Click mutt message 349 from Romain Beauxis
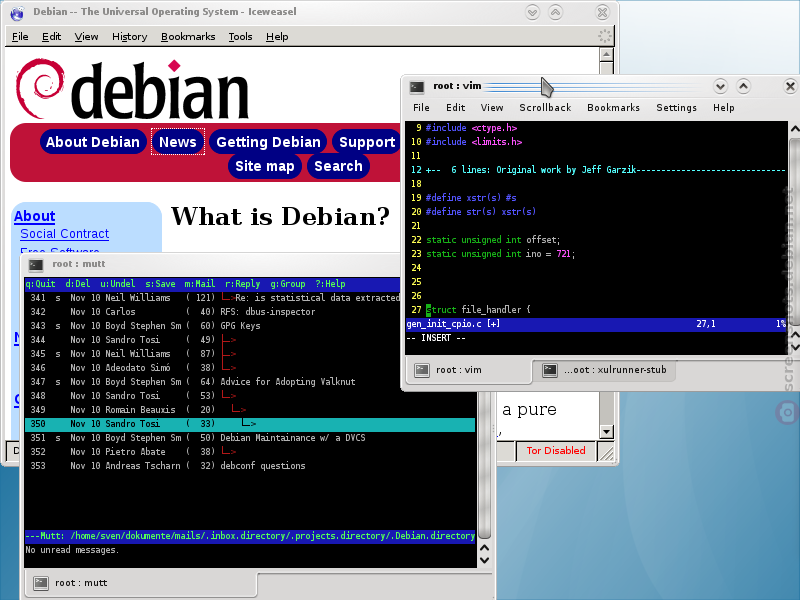 (250, 410)
